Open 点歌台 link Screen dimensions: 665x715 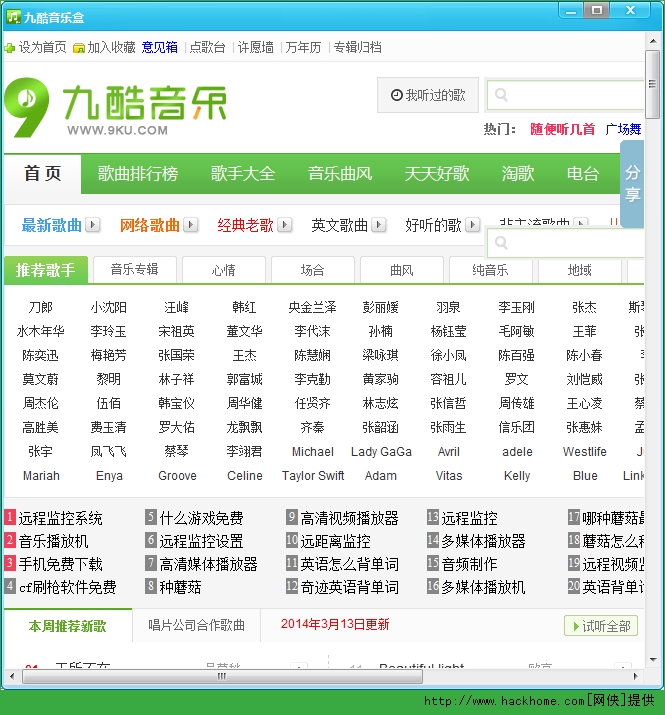pos(208,47)
